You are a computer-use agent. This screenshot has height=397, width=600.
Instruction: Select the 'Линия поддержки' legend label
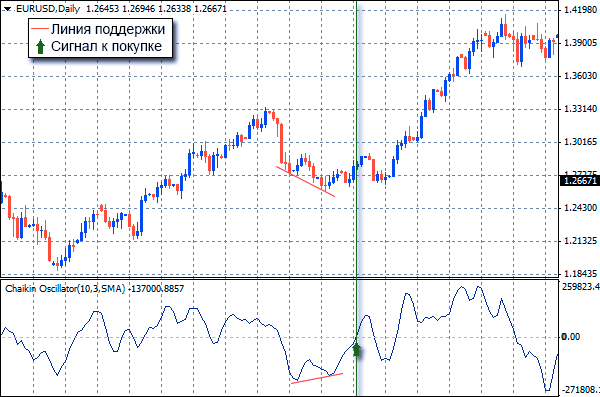click(x=108, y=29)
